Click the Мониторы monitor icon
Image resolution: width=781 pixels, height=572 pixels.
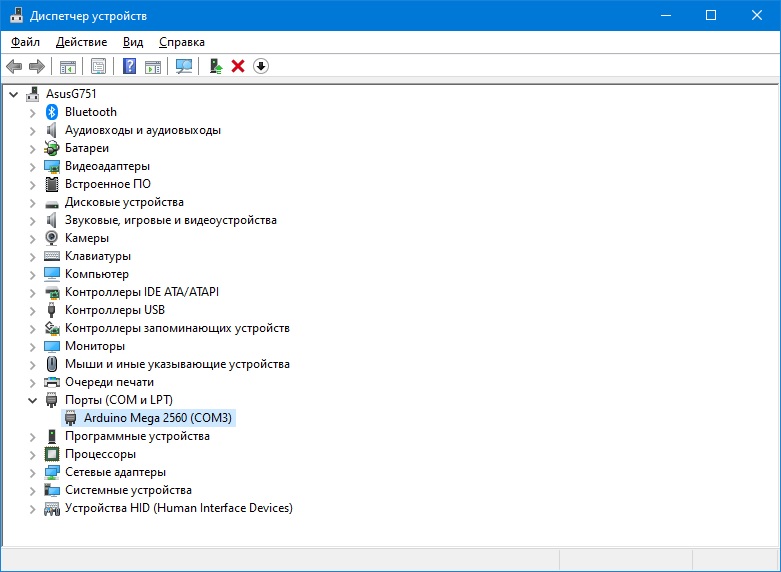tap(52, 346)
